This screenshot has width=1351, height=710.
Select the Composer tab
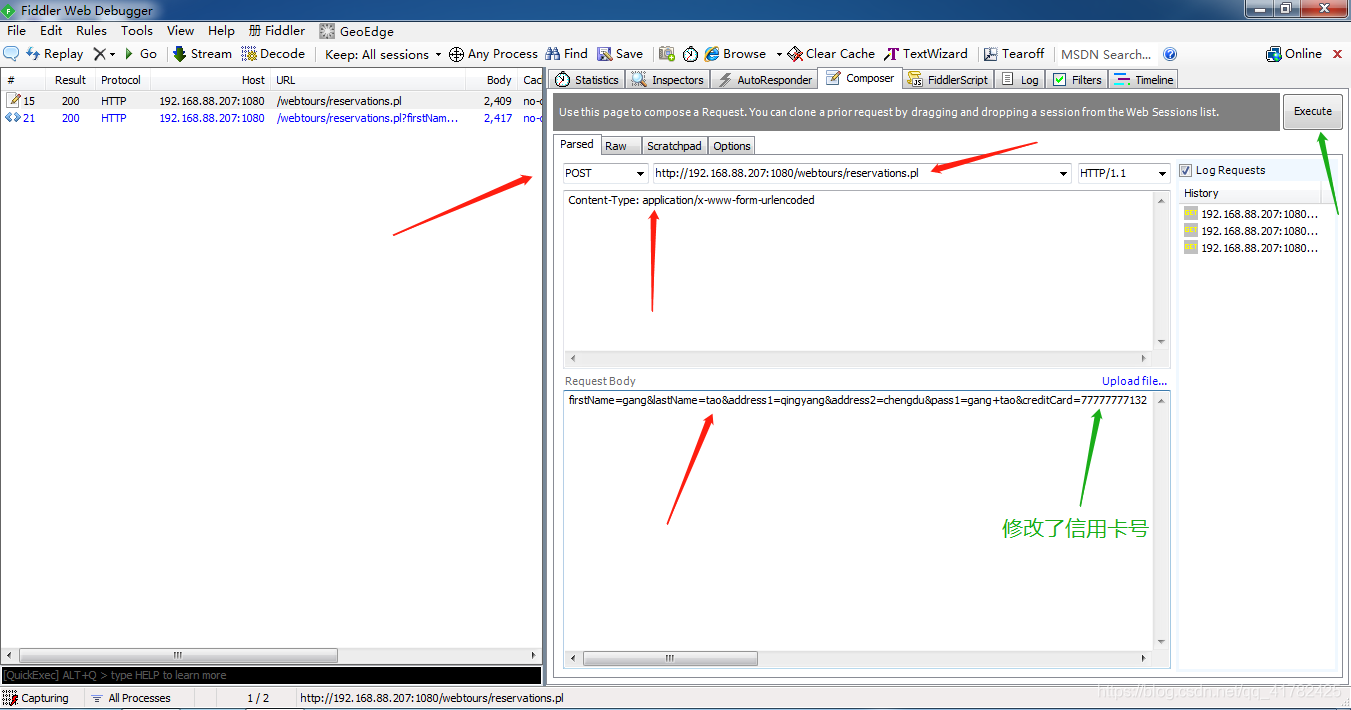[860, 79]
